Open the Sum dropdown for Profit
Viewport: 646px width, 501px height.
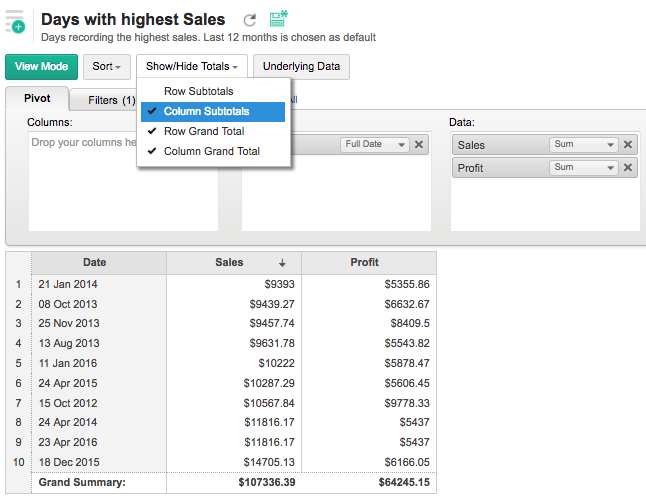(583, 168)
